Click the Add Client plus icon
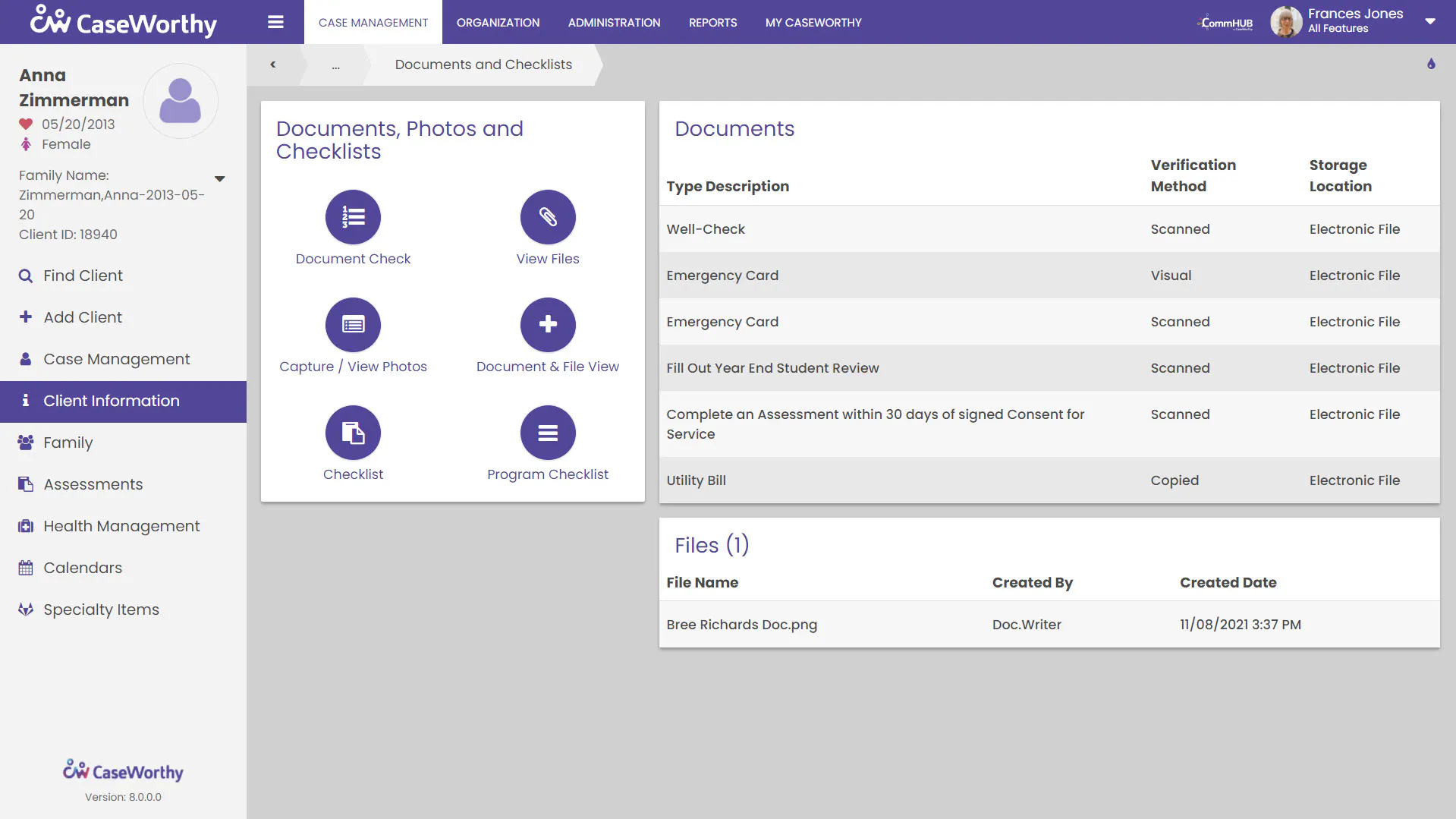Viewport: 1456px width, 819px height. [x=26, y=317]
